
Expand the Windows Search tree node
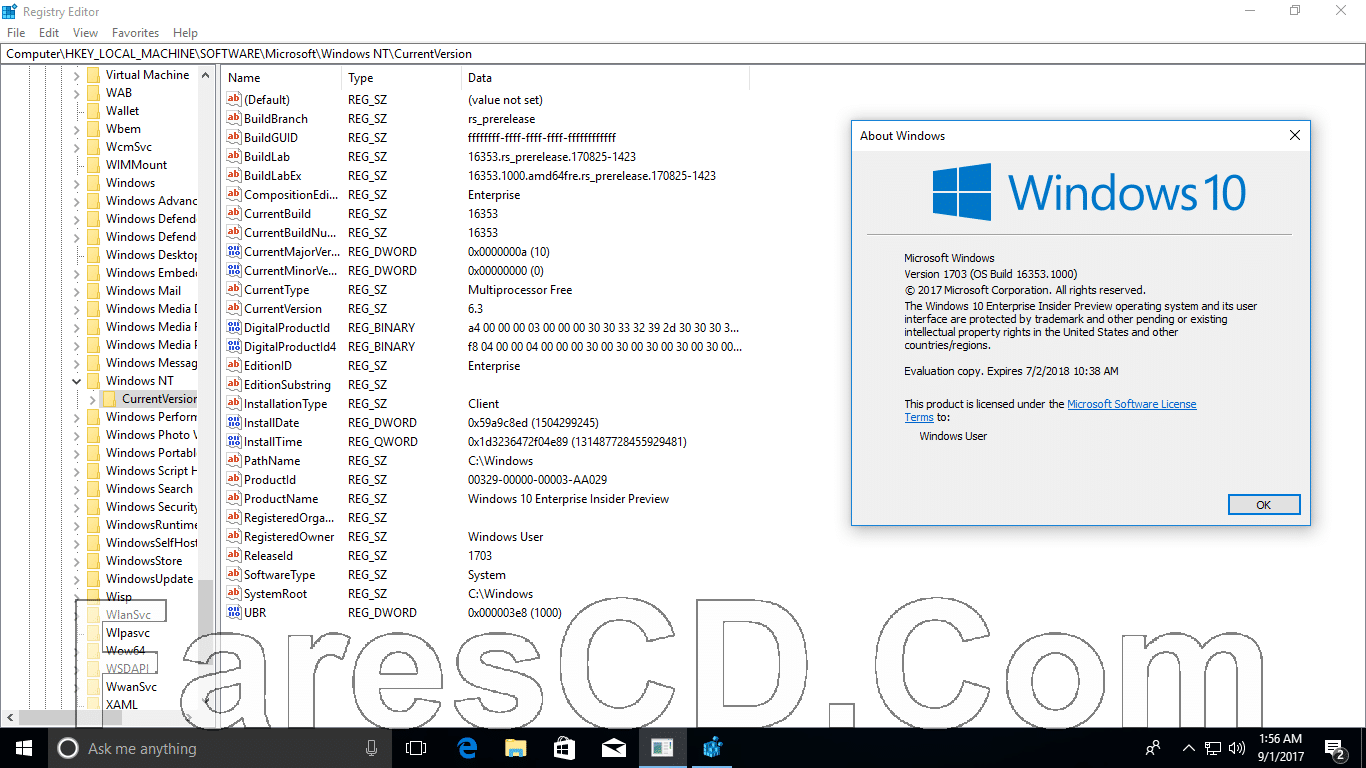pos(77,489)
